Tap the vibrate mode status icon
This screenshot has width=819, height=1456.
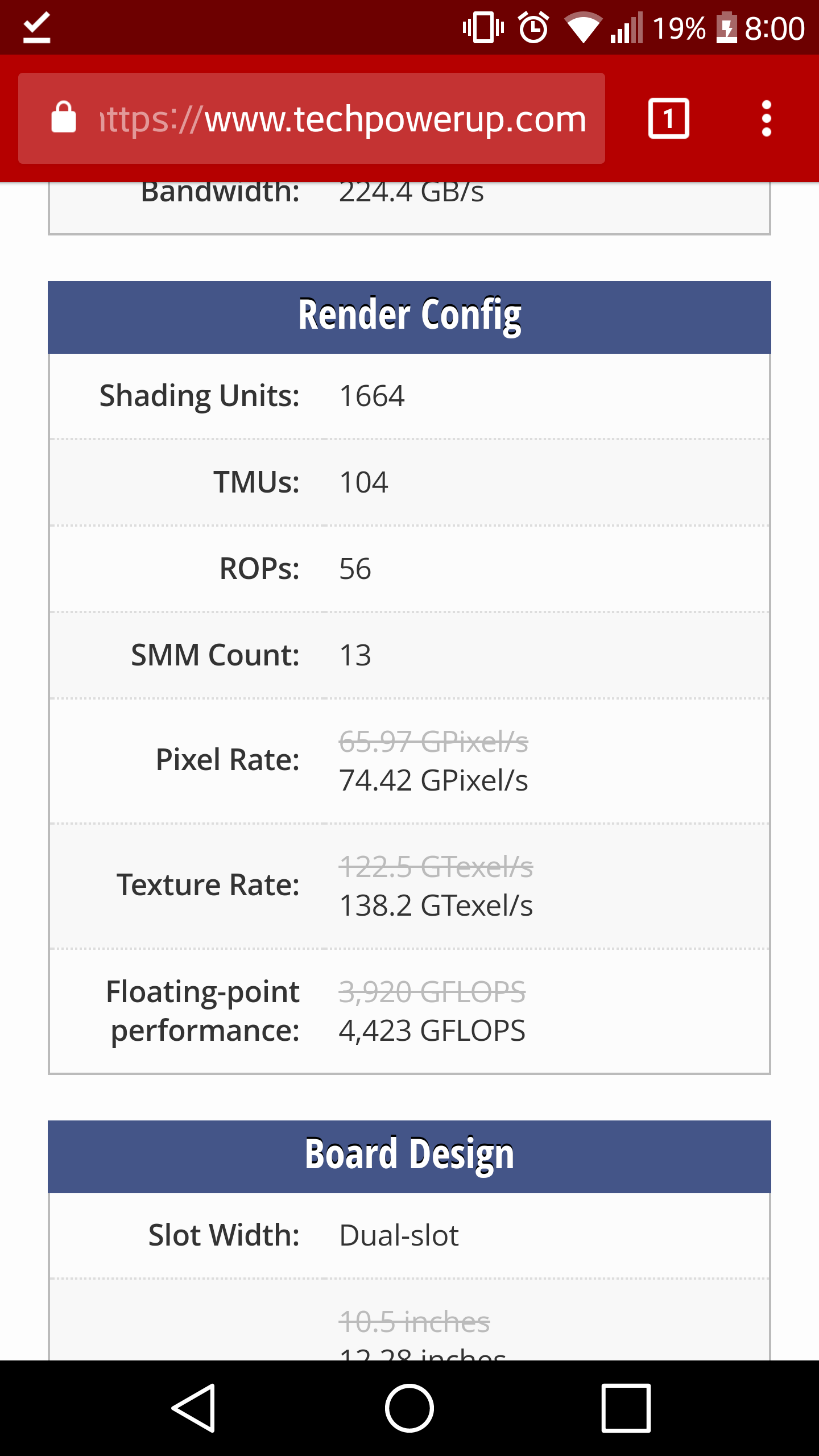[483, 27]
